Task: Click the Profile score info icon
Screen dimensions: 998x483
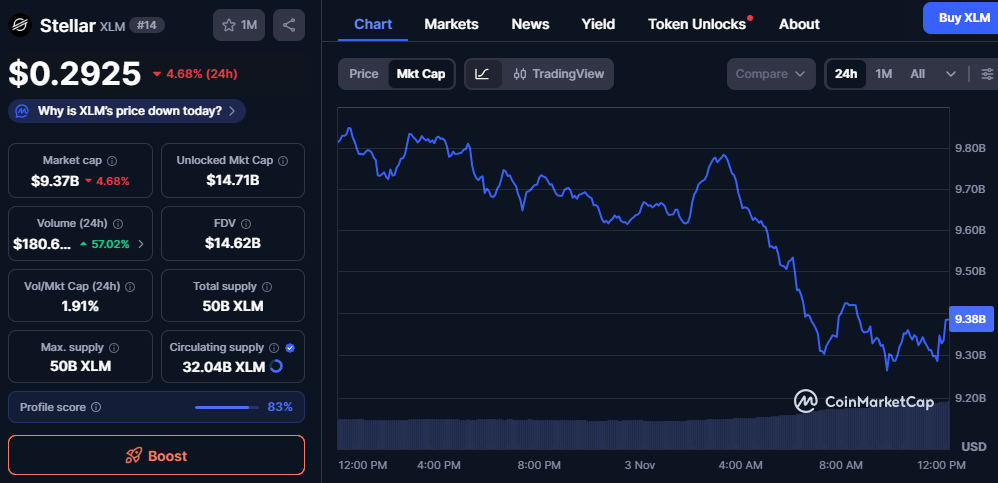Action: (95, 408)
